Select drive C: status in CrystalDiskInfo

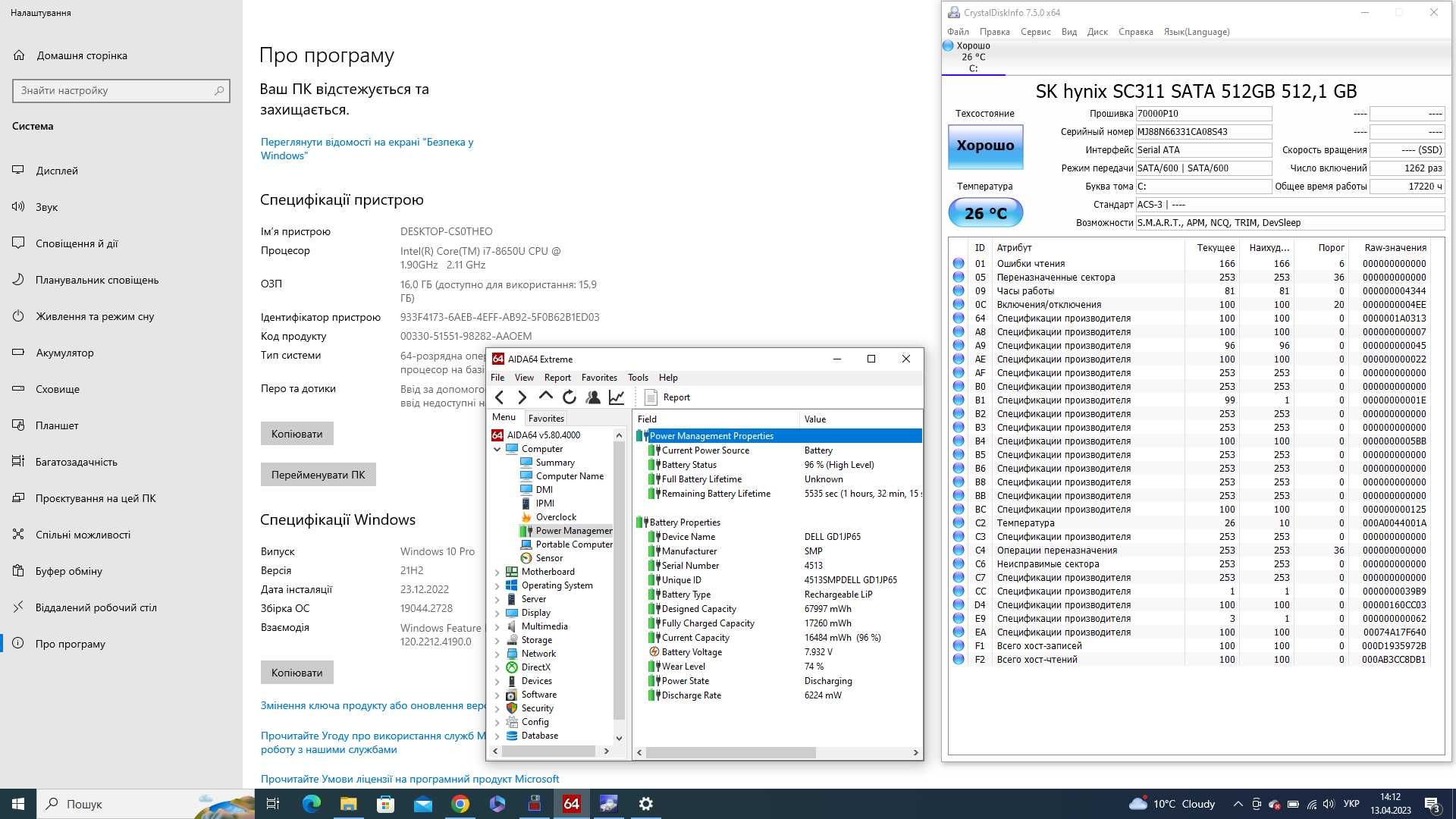(x=973, y=57)
